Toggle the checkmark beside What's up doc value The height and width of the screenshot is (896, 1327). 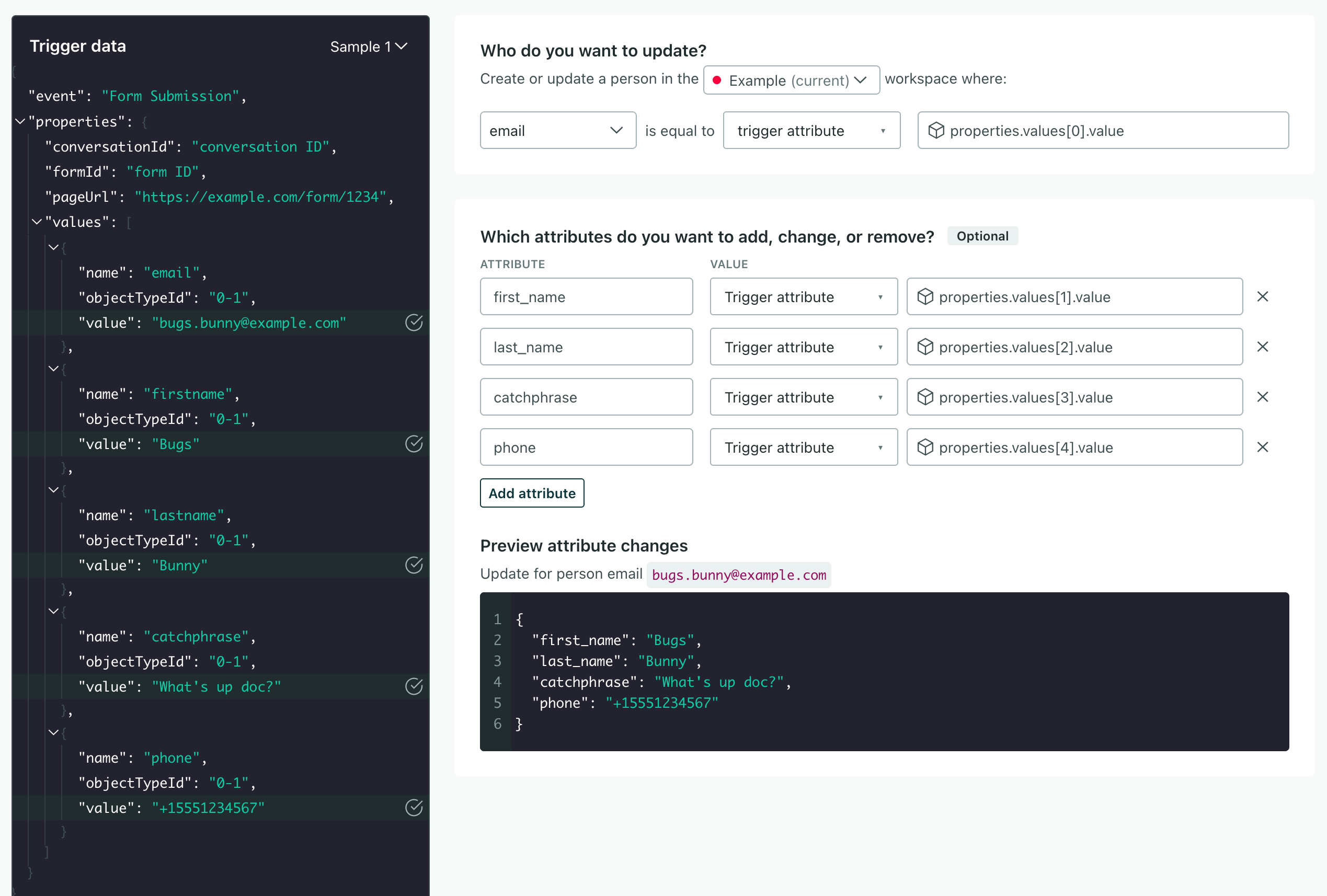[414, 686]
